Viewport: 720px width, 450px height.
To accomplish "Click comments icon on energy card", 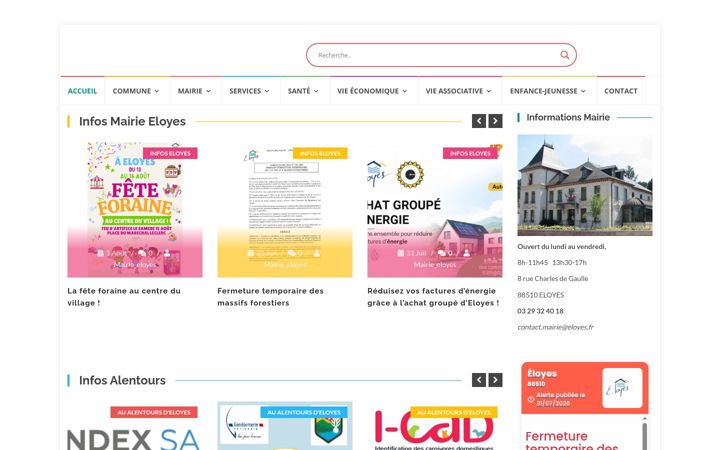I will coord(442,253).
